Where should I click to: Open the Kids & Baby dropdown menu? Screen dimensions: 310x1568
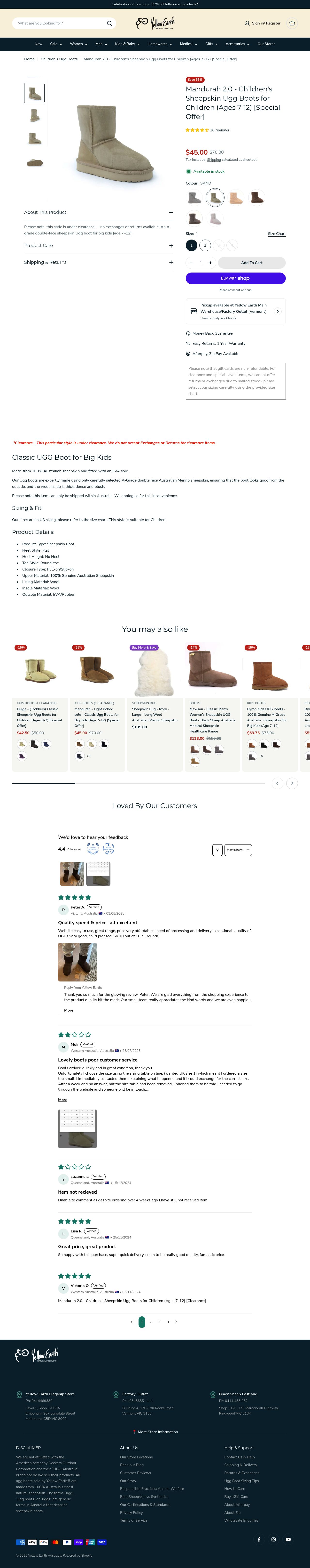click(128, 44)
